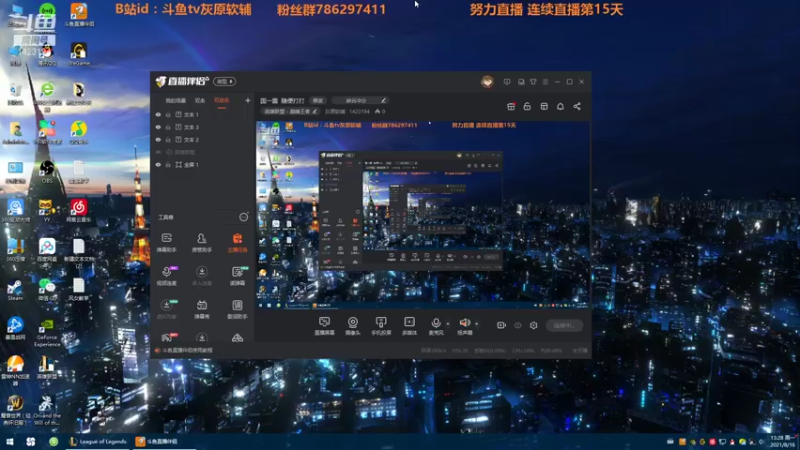Click the room number 1423194
This screenshot has height=450, width=800.
(359, 111)
